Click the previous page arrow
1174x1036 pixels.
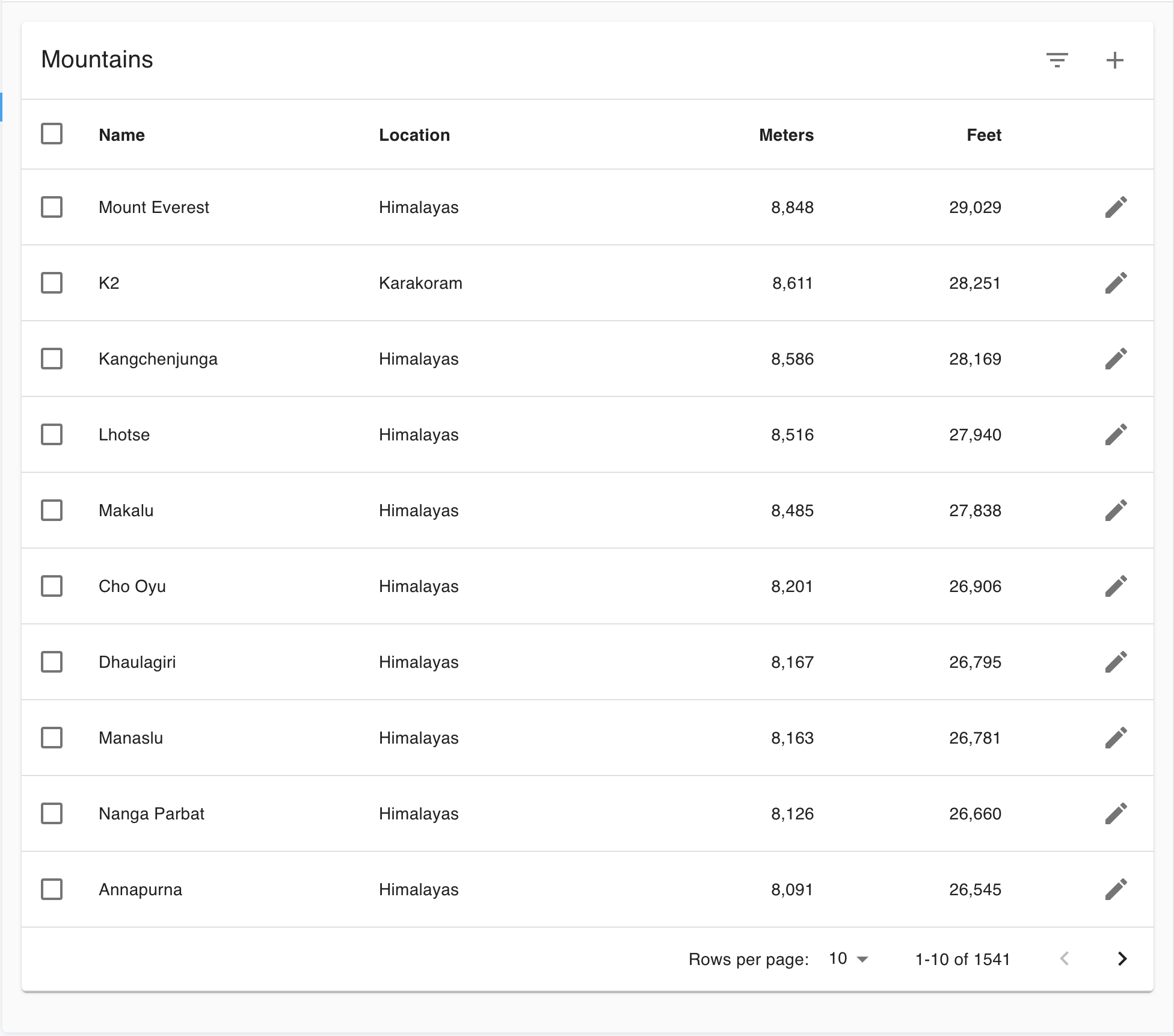1064,958
